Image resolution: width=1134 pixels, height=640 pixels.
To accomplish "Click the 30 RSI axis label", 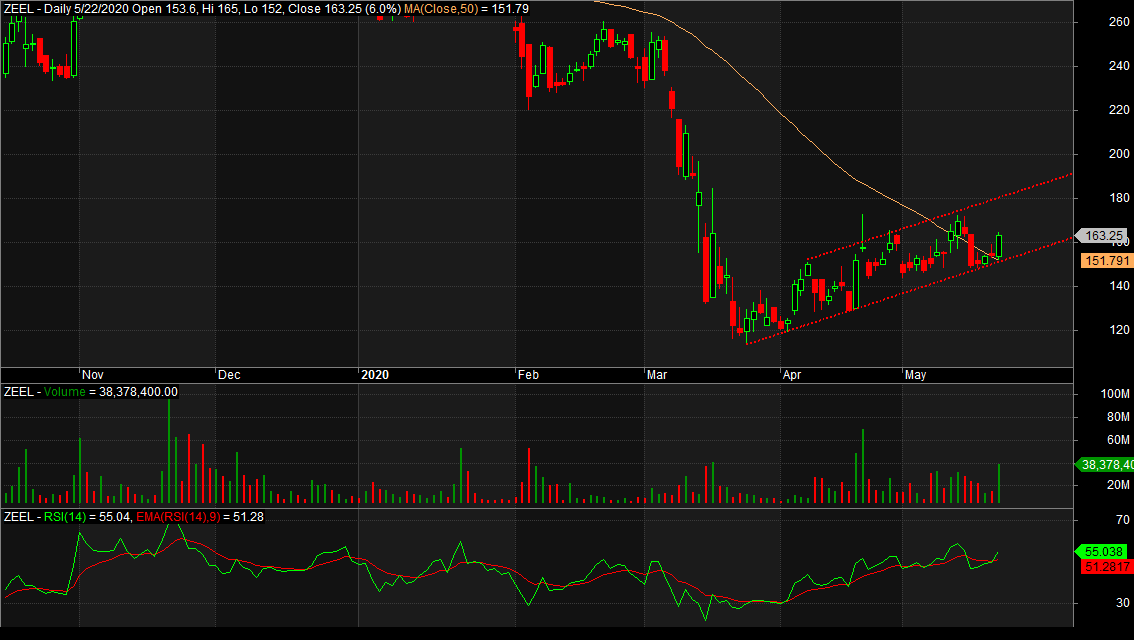I will click(x=1122, y=602).
